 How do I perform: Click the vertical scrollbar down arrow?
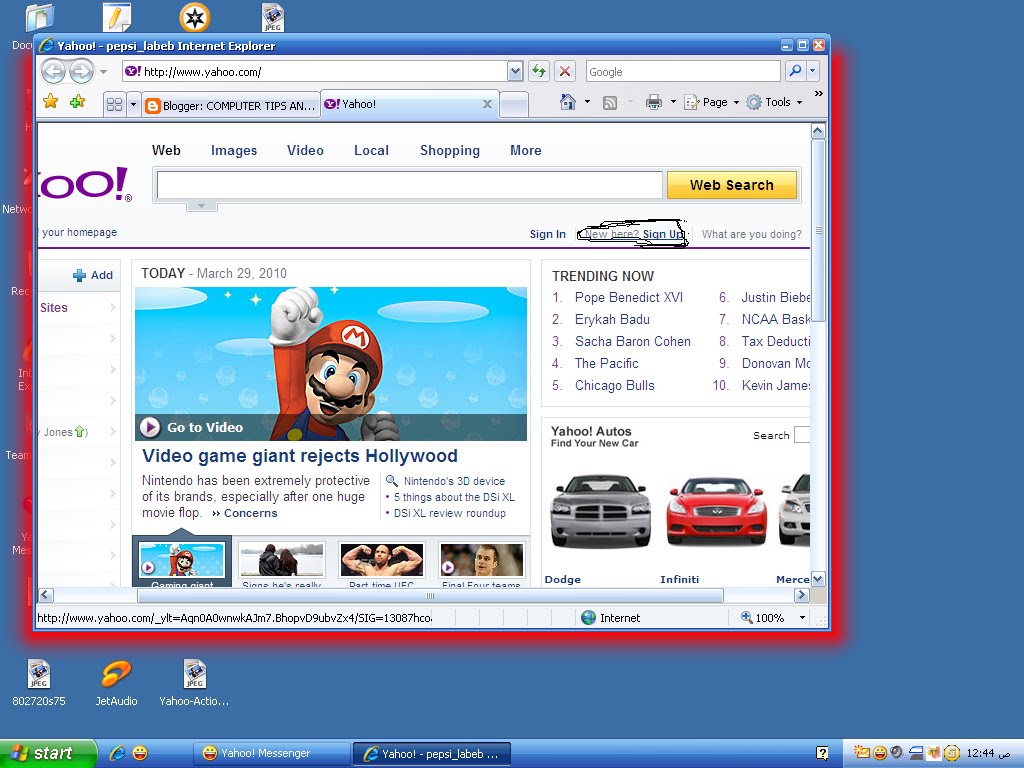coord(818,579)
